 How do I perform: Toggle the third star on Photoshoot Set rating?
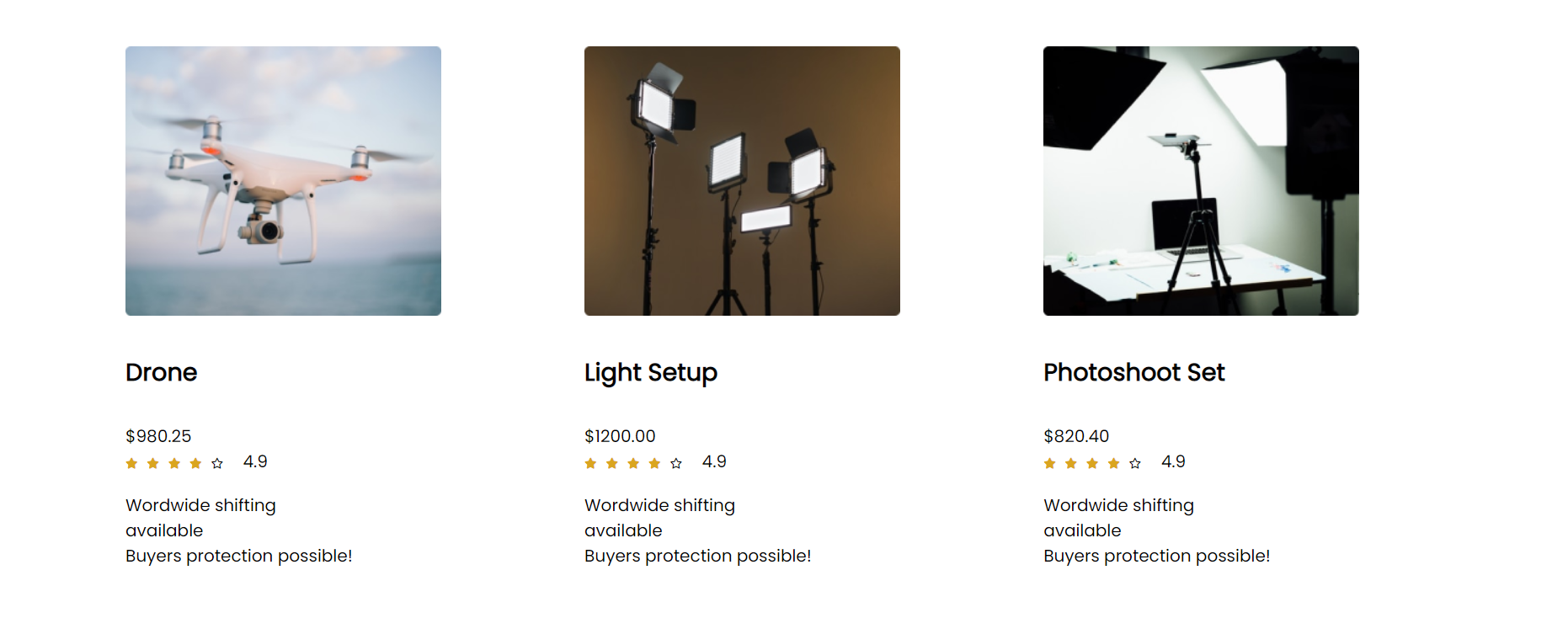click(1093, 461)
